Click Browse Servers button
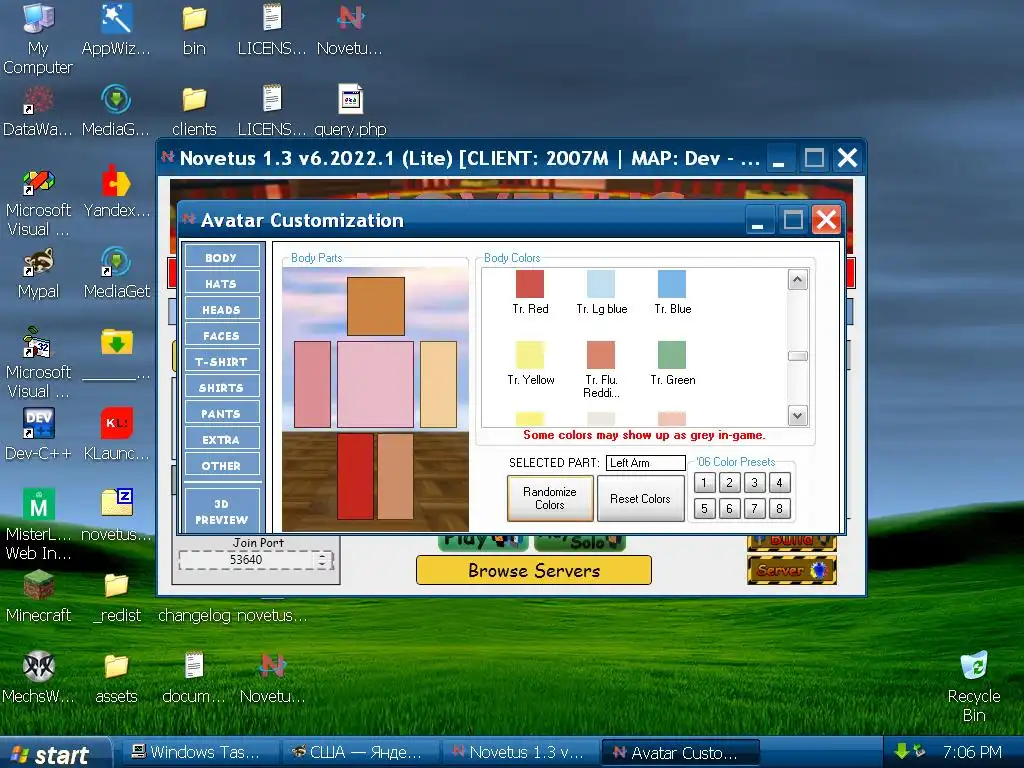 click(x=534, y=570)
